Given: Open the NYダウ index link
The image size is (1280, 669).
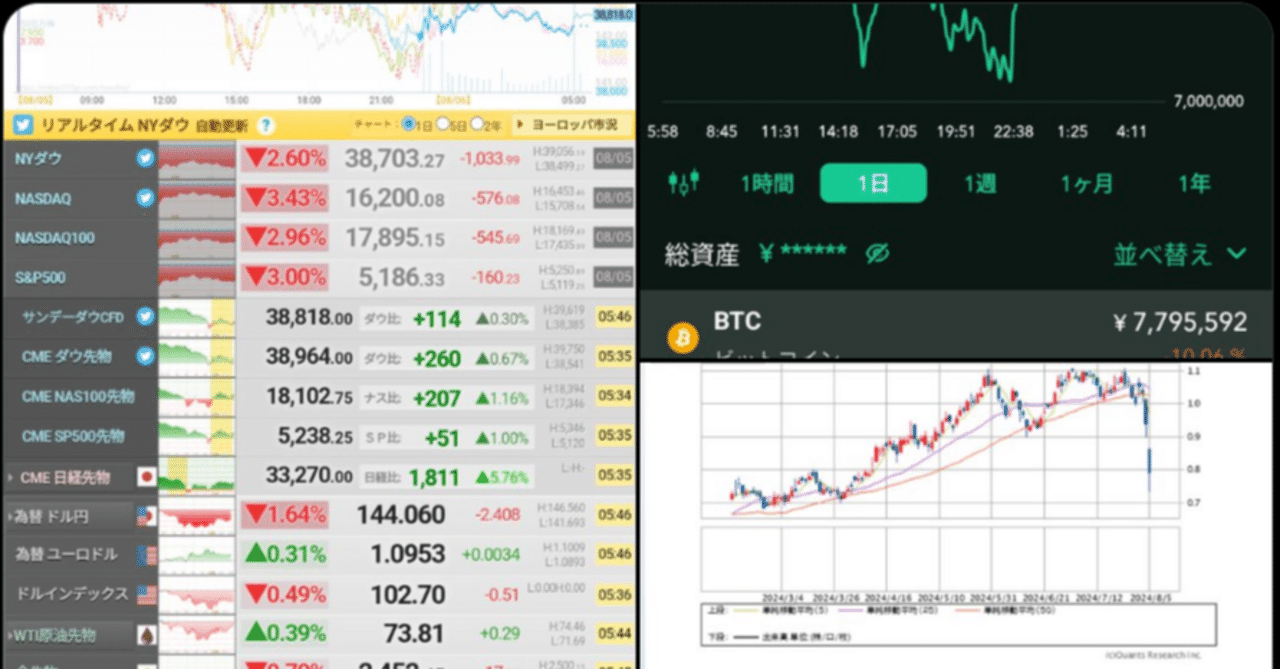Looking at the screenshot, I should (37, 158).
